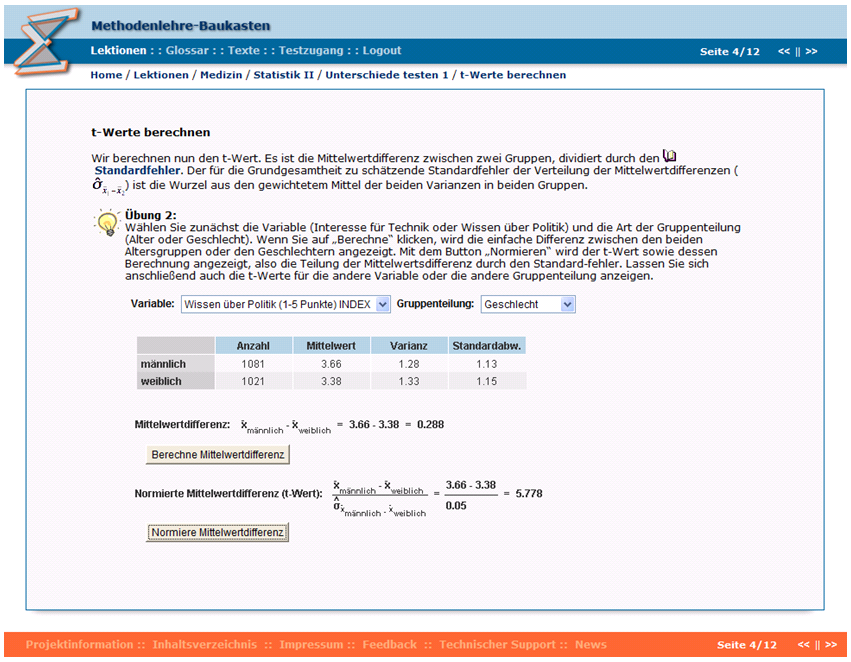Click the Methodenlehre-Baukasten title
This screenshot has width=851, height=662.
point(181,26)
